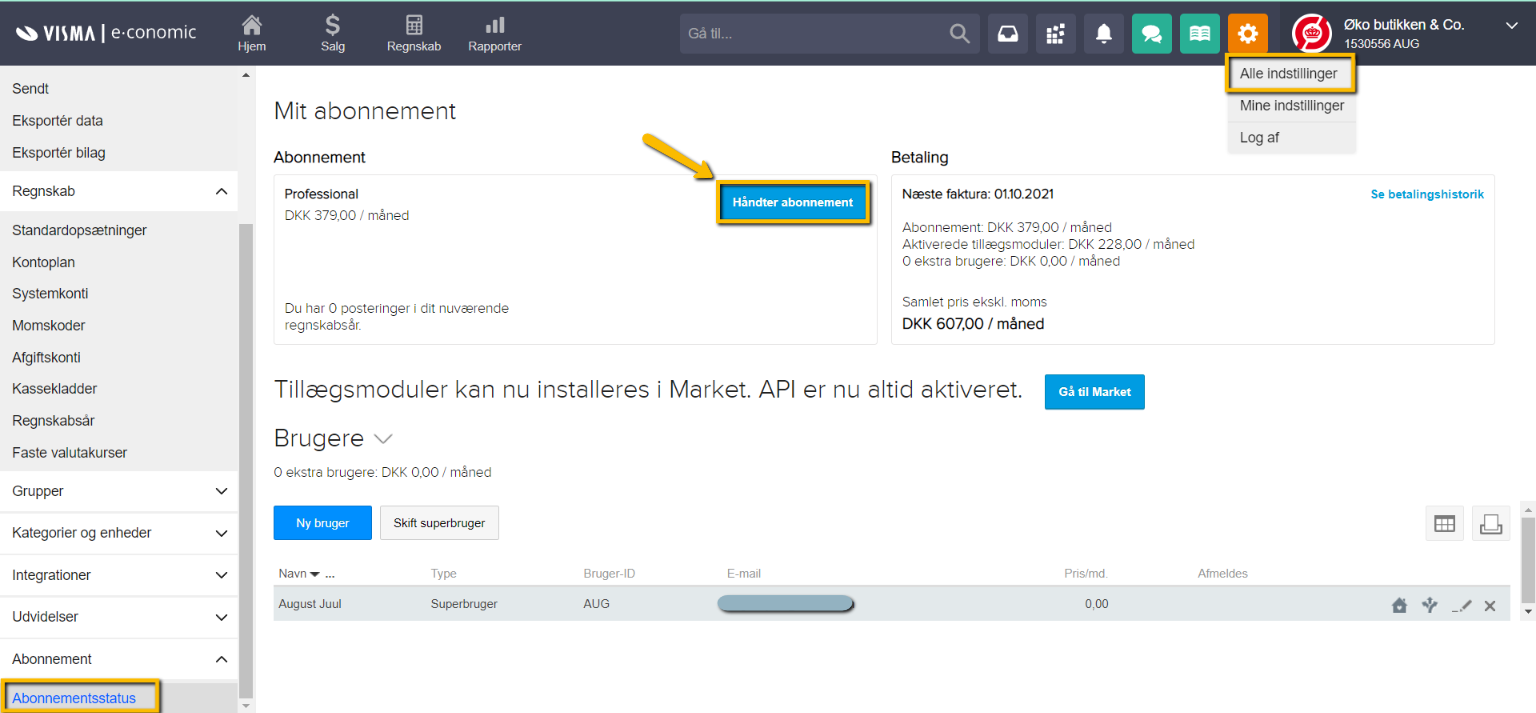Collapse the Regnskab sidebar section

click(x=221, y=191)
